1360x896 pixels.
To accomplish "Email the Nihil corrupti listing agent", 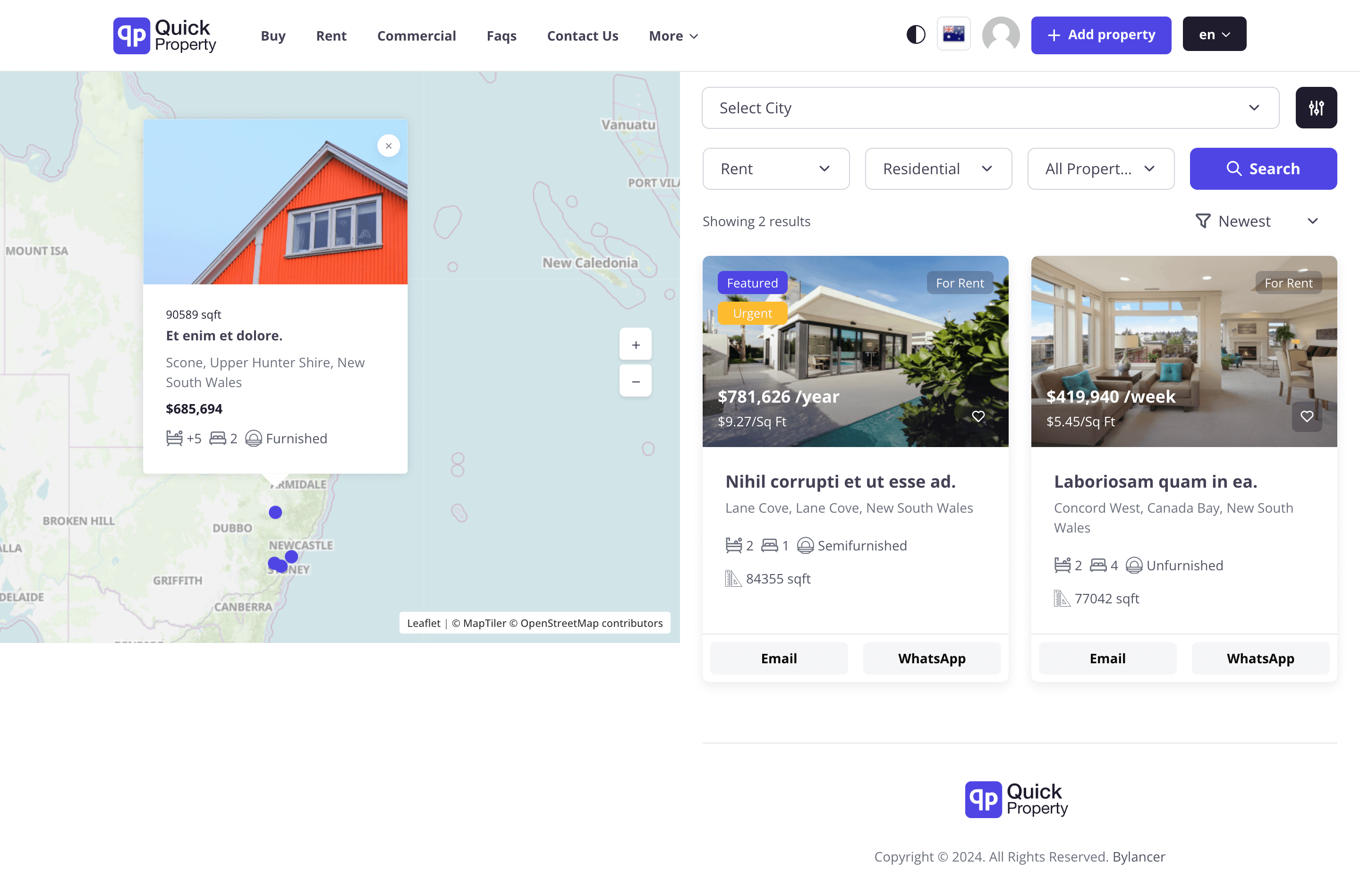I will tap(778, 658).
